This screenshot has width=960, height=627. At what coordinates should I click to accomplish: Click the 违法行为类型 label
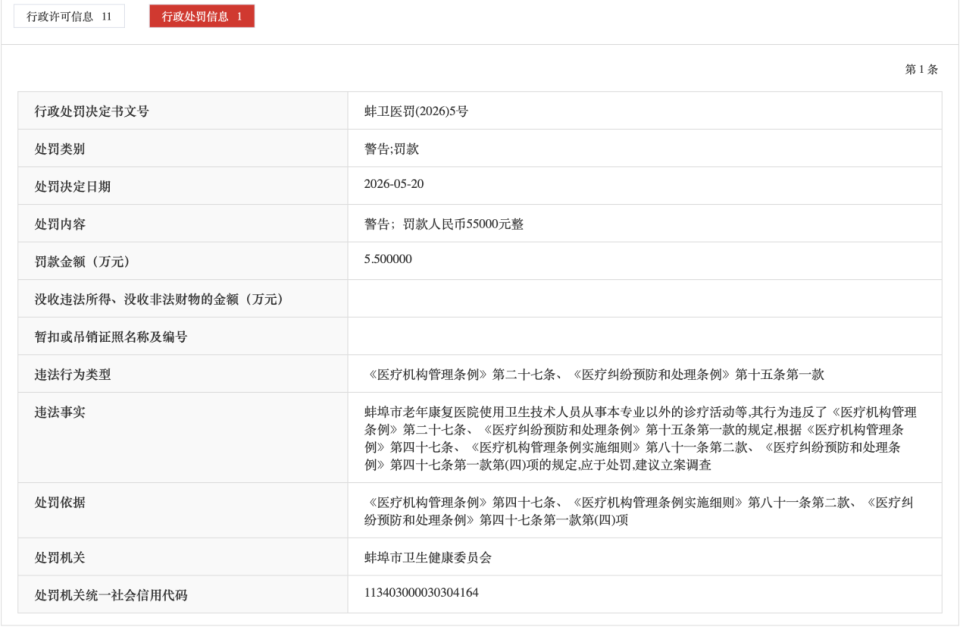click(72, 375)
